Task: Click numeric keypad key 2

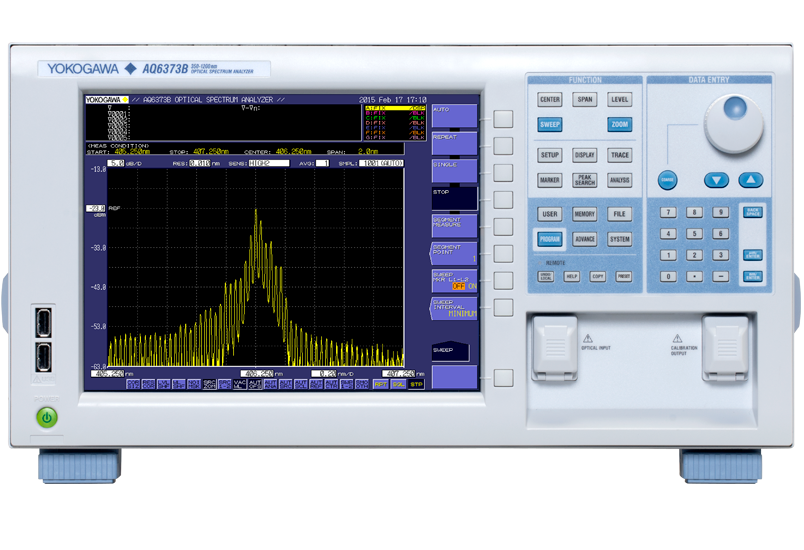Action: tap(694, 255)
